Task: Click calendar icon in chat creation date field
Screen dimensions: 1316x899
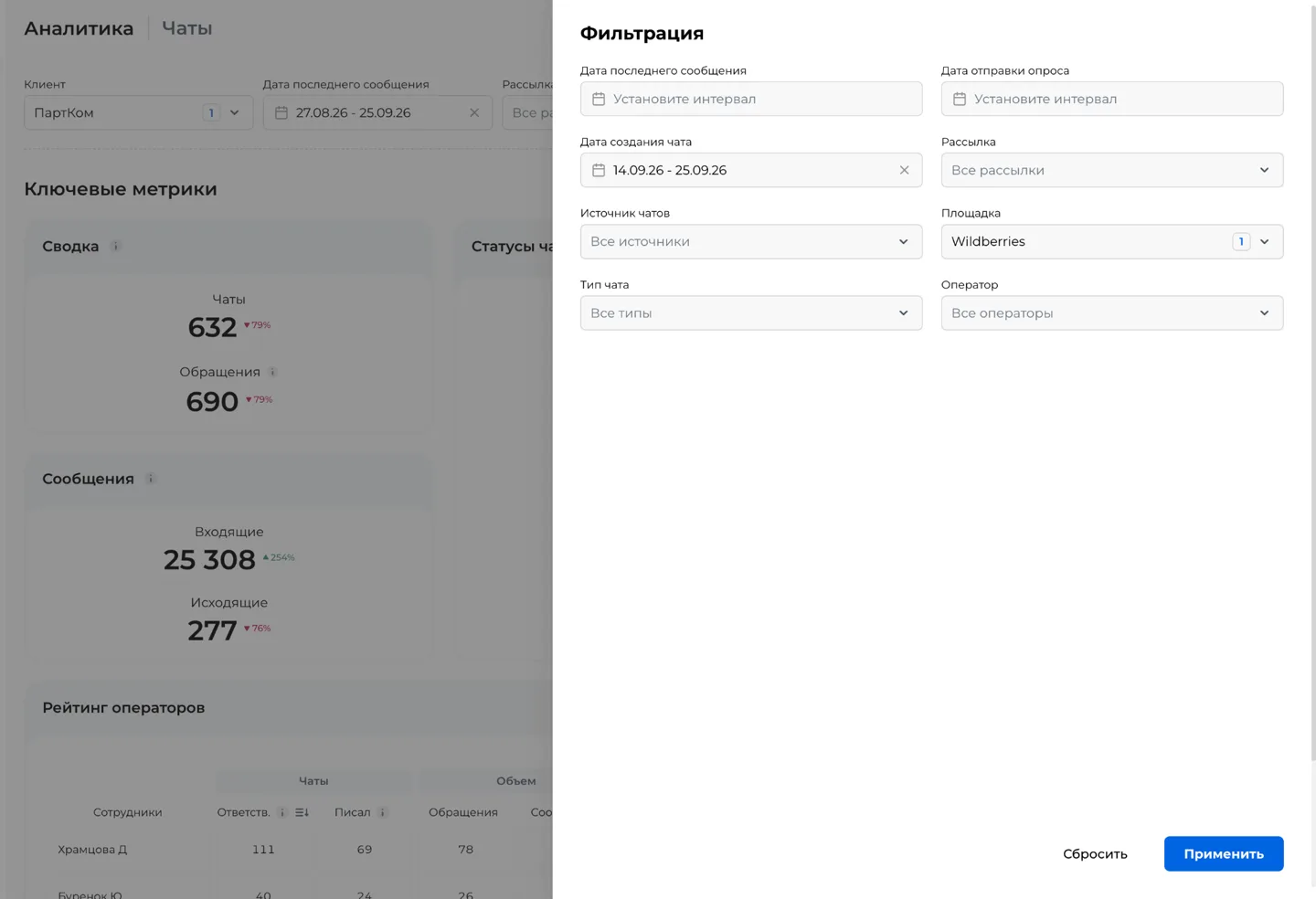Action: pyautogui.click(x=599, y=170)
